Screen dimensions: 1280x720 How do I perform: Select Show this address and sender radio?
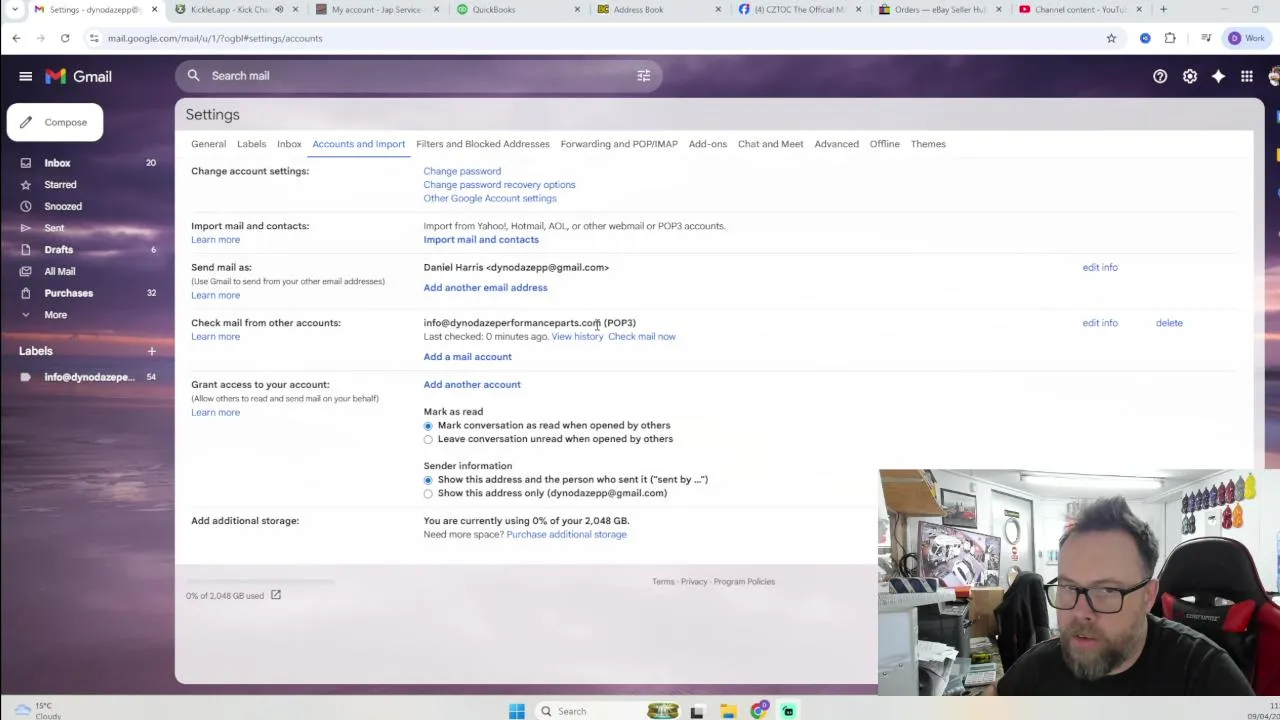(x=428, y=480)
